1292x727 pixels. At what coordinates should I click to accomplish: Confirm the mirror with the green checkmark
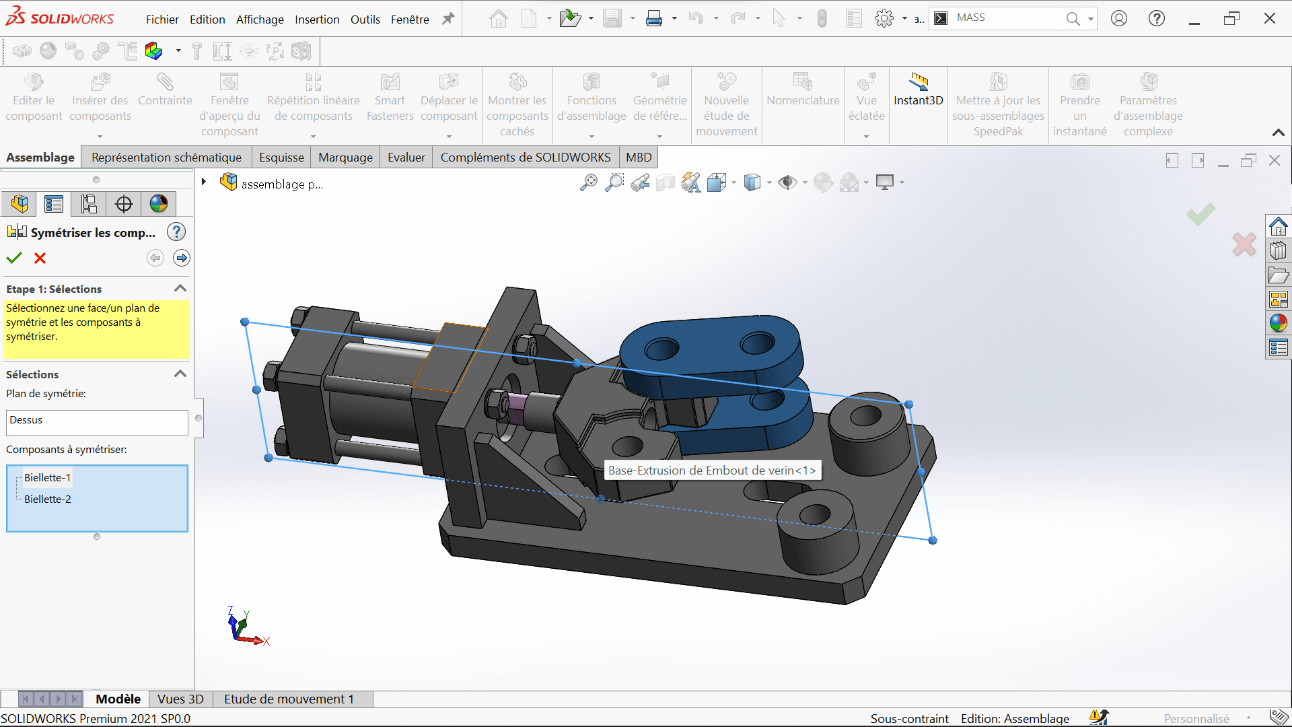tap(14, 258)
